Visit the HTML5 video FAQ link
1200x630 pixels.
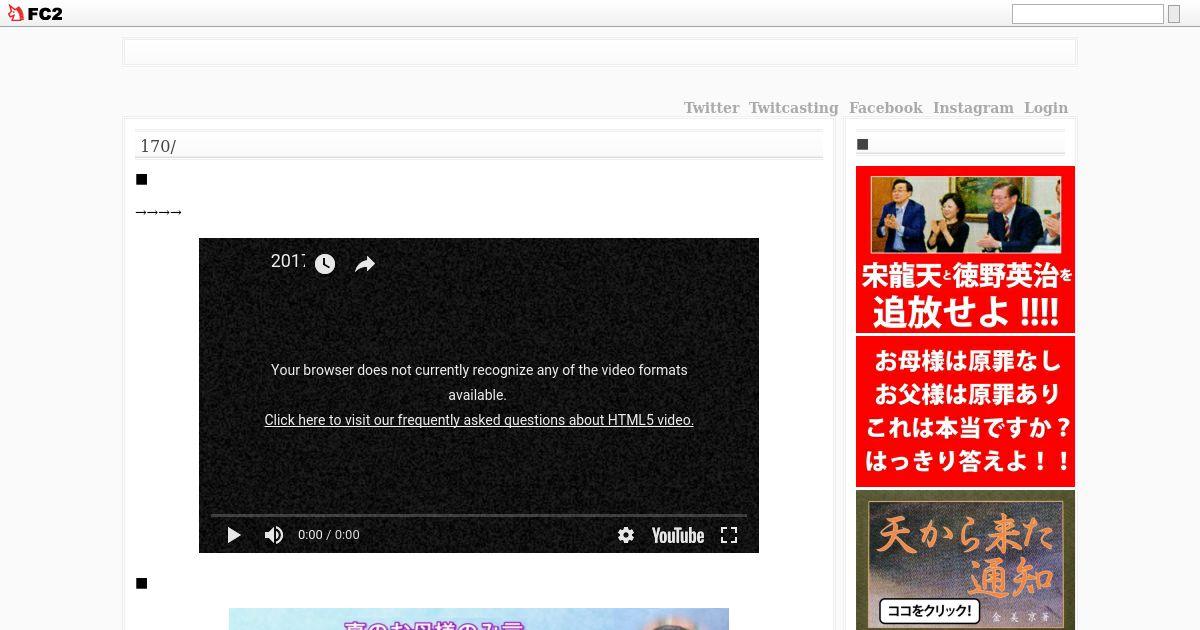coord(479,420)
